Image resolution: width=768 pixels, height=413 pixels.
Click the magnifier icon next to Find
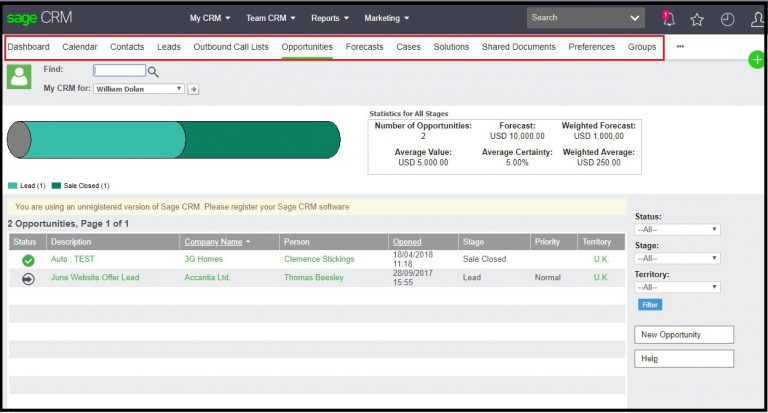[x=153, y=71]
